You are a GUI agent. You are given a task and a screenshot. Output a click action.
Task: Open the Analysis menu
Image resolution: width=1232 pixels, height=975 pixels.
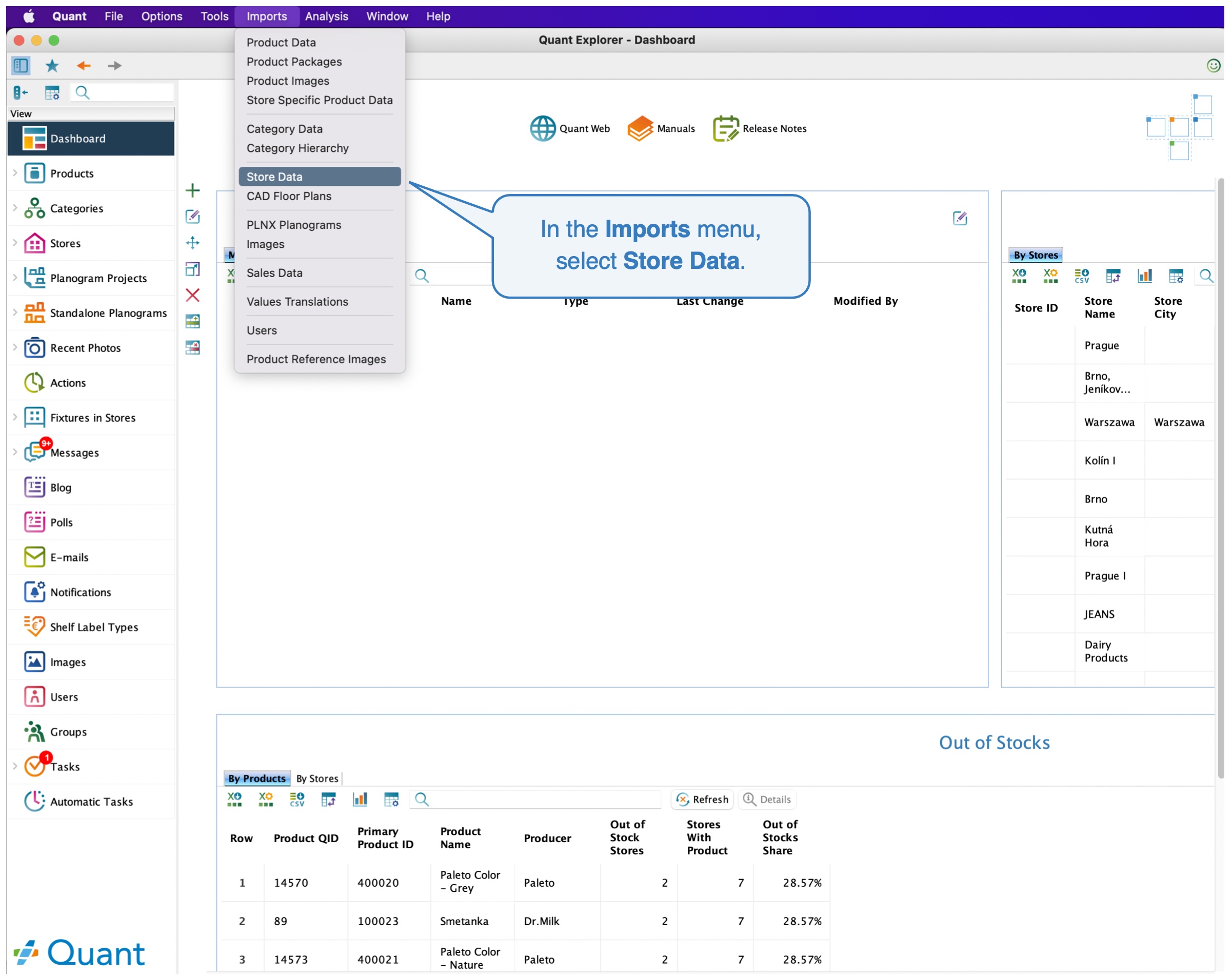tap(326, 16)
